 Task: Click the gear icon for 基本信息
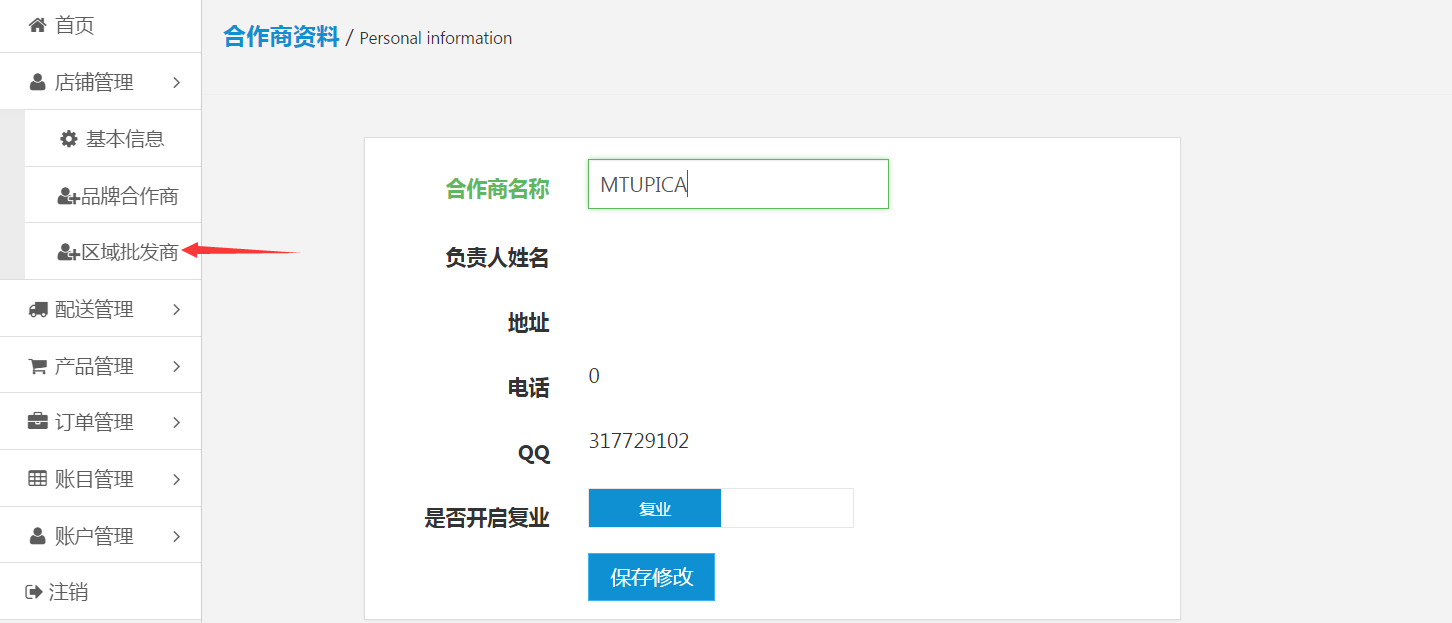[68, 139]
